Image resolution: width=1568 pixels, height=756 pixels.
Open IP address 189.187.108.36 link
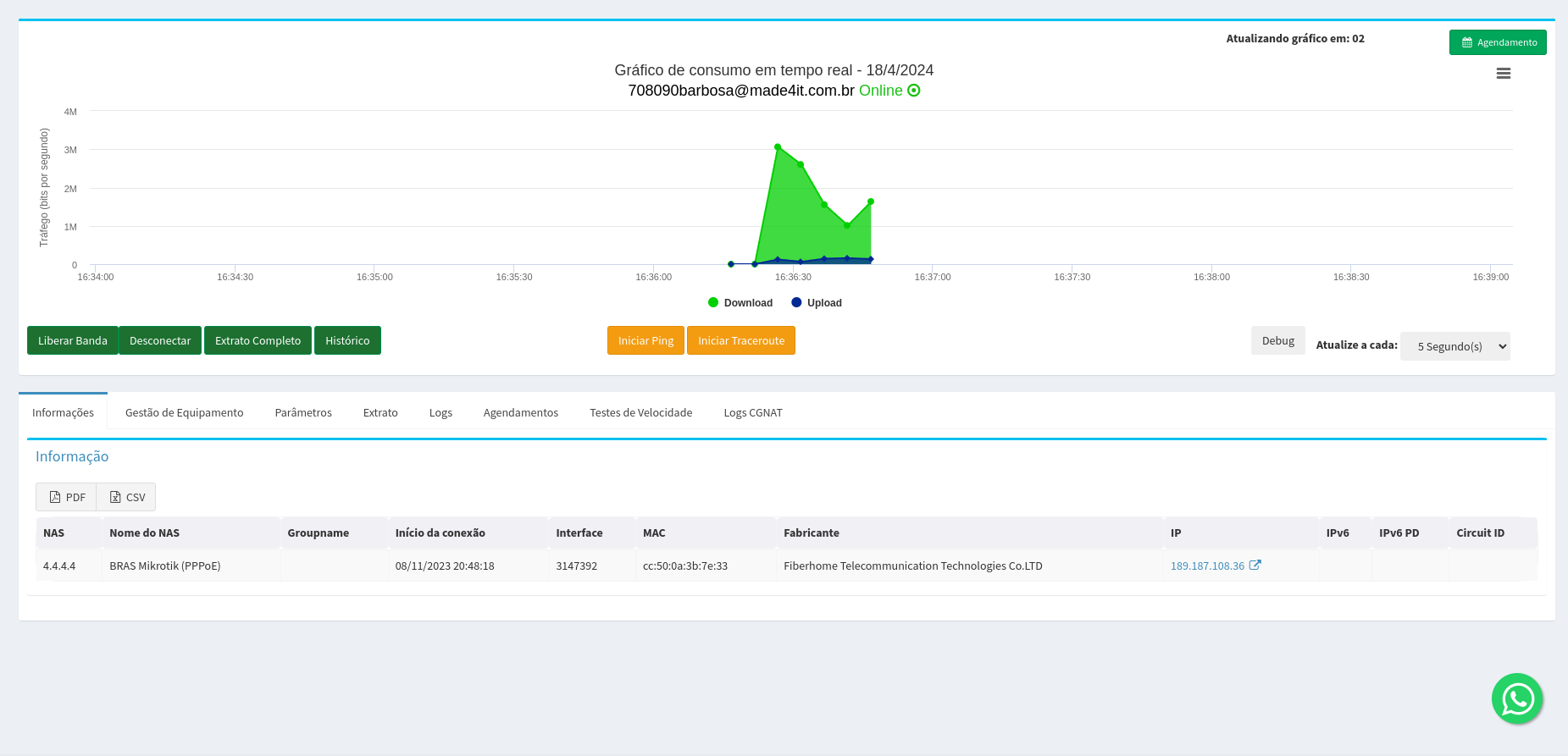tap(1207, 566)
